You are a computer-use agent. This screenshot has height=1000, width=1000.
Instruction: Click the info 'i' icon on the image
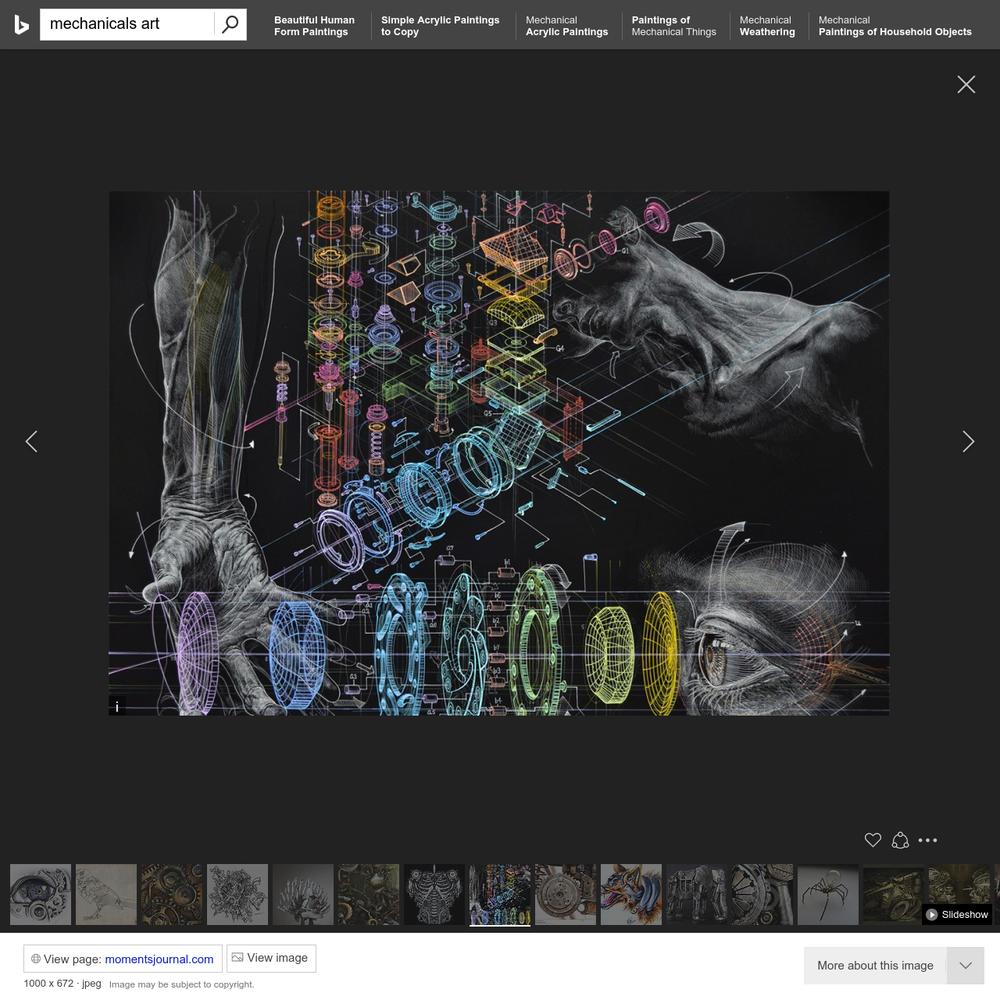(117, 706)
